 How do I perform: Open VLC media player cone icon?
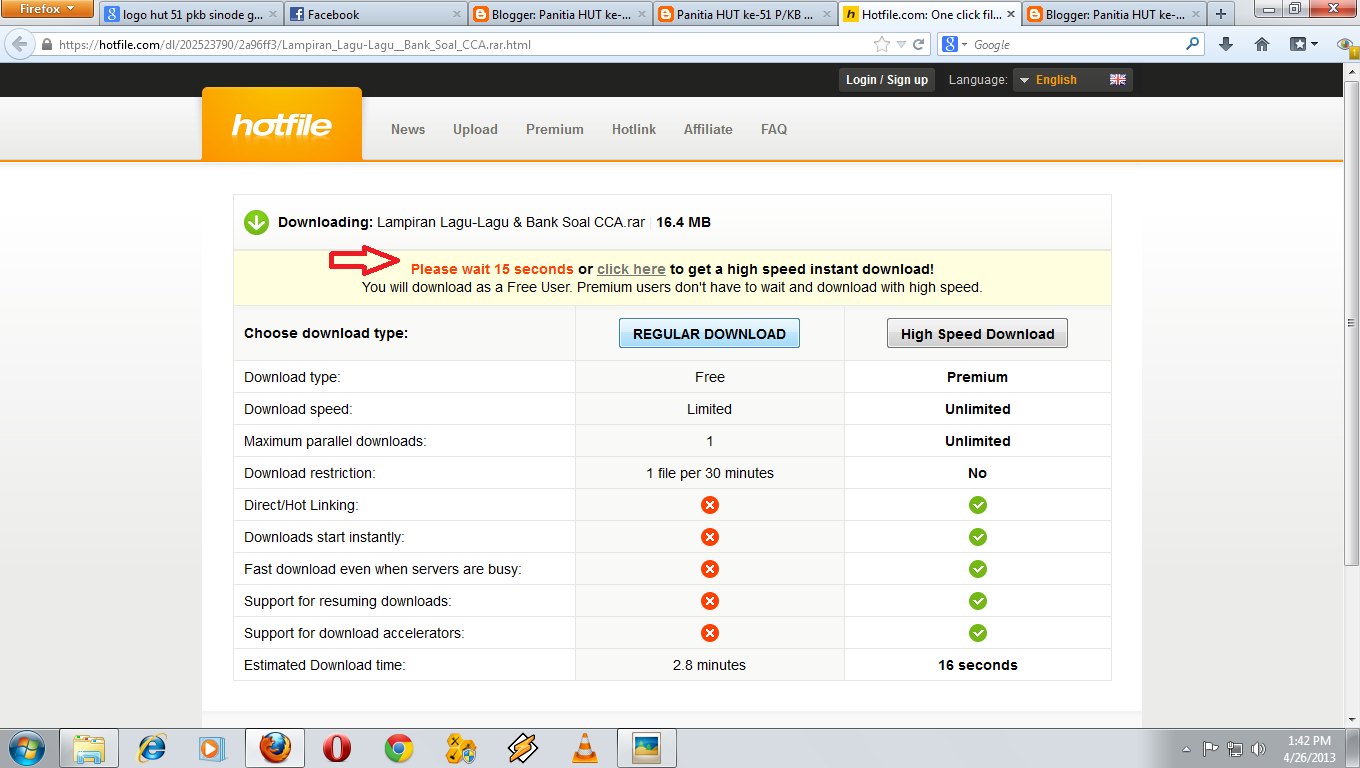(x=584, y=748)
